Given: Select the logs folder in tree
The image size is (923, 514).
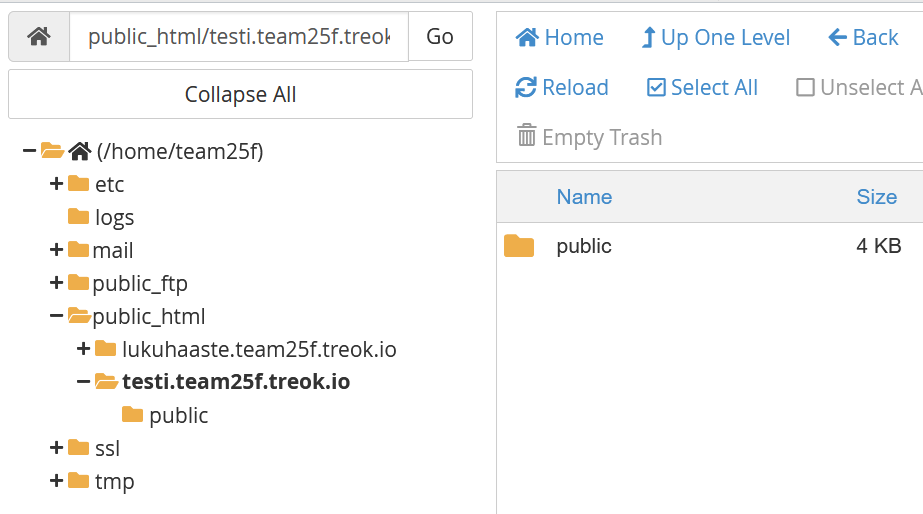Looking at the screenshot, I should [114, 218].
